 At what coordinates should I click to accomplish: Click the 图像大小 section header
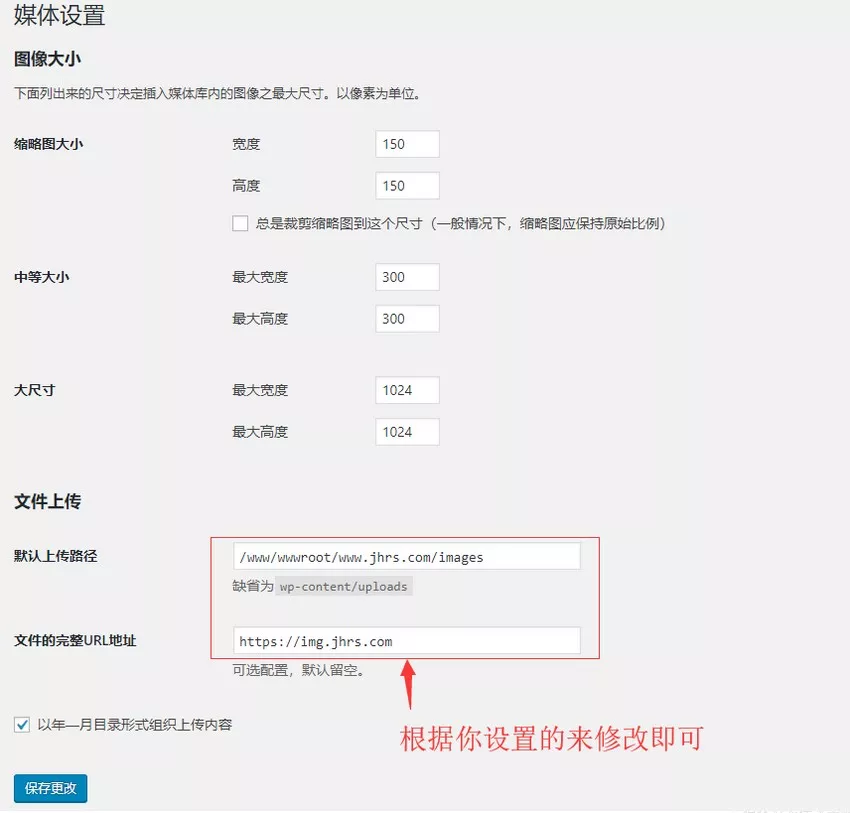click(x=47, y=59)
